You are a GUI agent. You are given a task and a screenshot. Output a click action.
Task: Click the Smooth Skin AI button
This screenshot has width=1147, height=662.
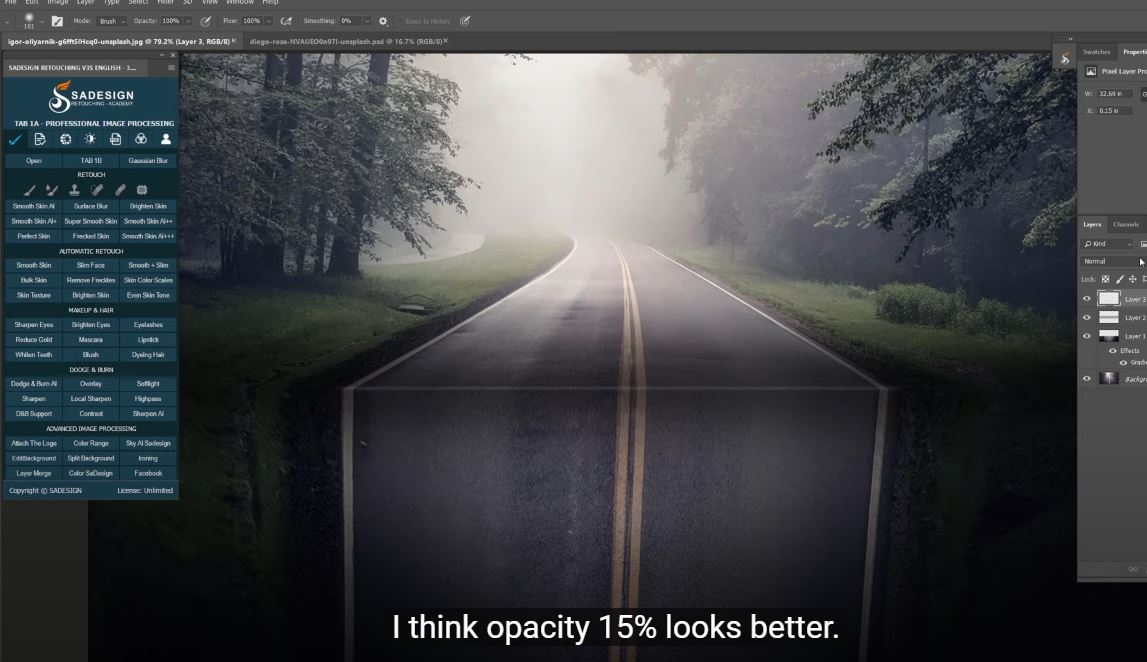(x=34, y=206)
